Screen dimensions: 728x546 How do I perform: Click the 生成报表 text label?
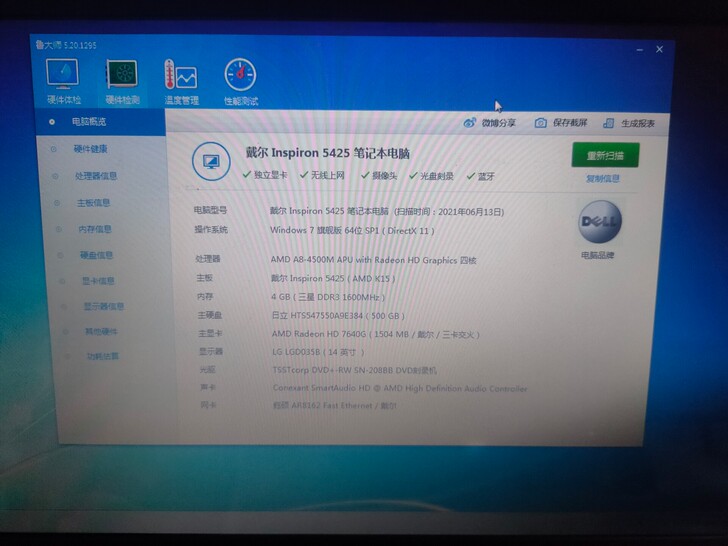coord(638,124)
